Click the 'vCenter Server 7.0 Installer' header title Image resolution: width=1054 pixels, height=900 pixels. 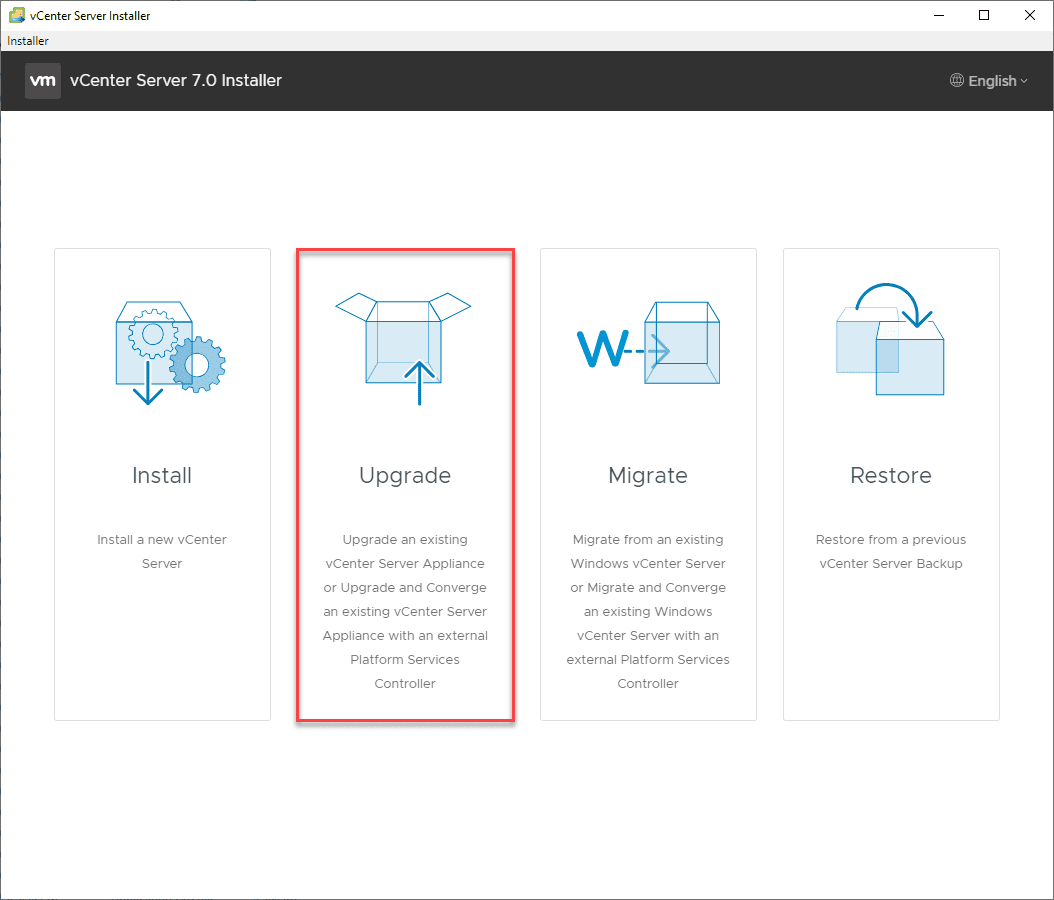175,81
